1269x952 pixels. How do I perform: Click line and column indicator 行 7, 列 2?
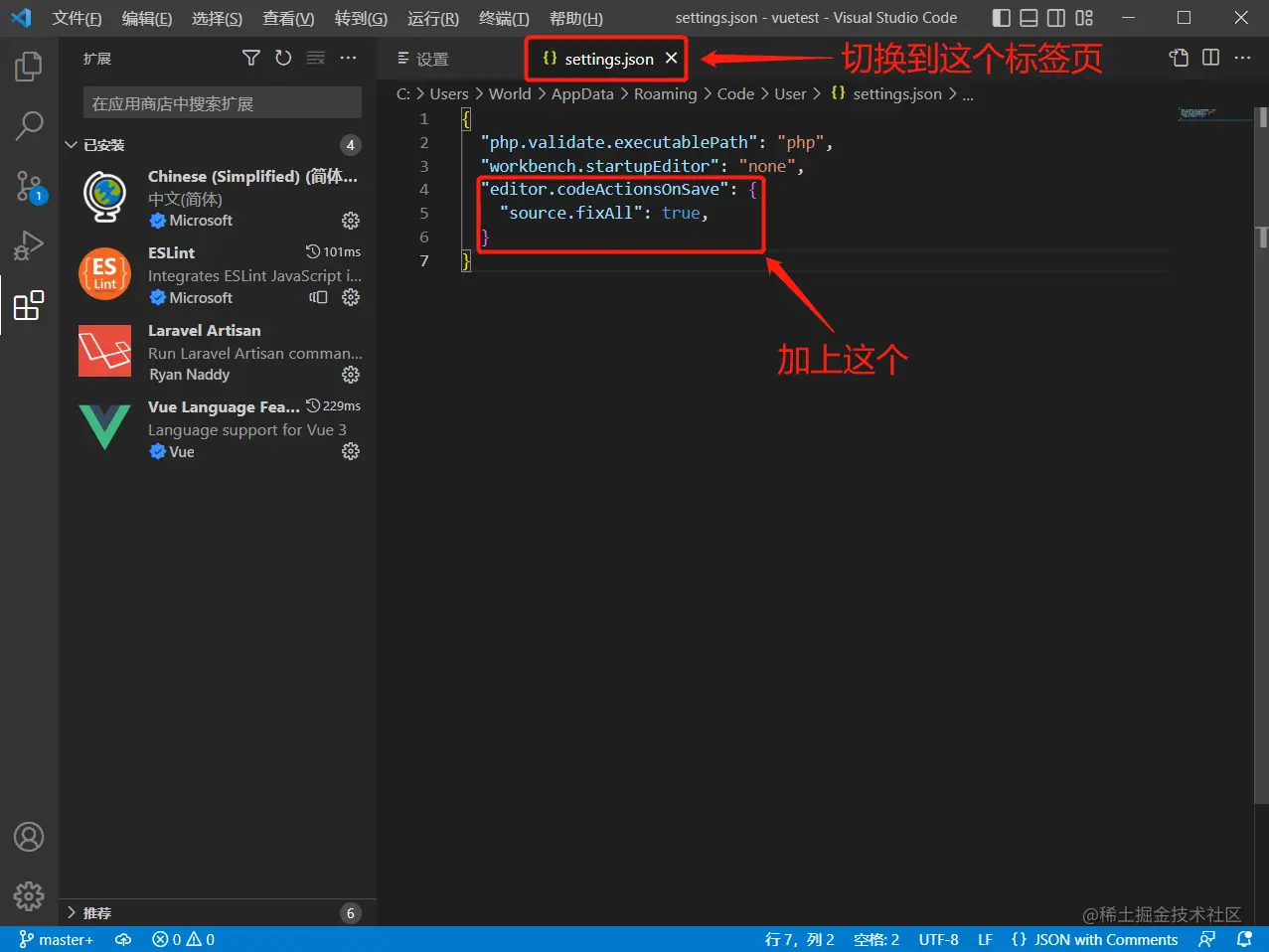799,939
